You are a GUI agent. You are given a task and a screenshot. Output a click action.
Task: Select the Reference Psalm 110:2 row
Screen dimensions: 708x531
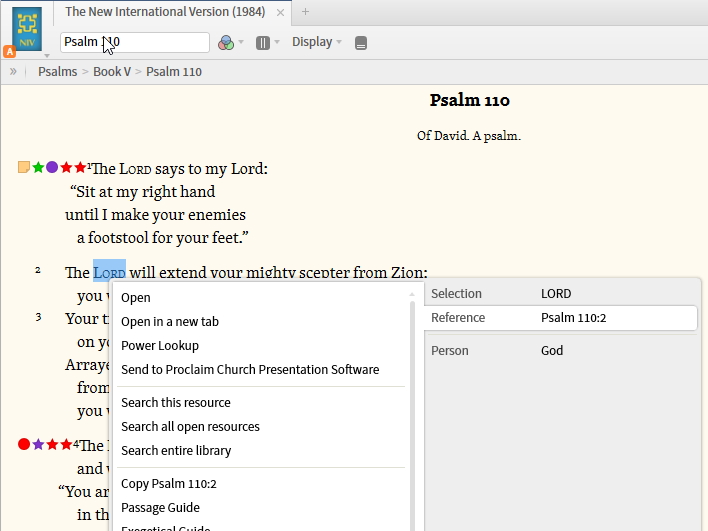(561, 318)
